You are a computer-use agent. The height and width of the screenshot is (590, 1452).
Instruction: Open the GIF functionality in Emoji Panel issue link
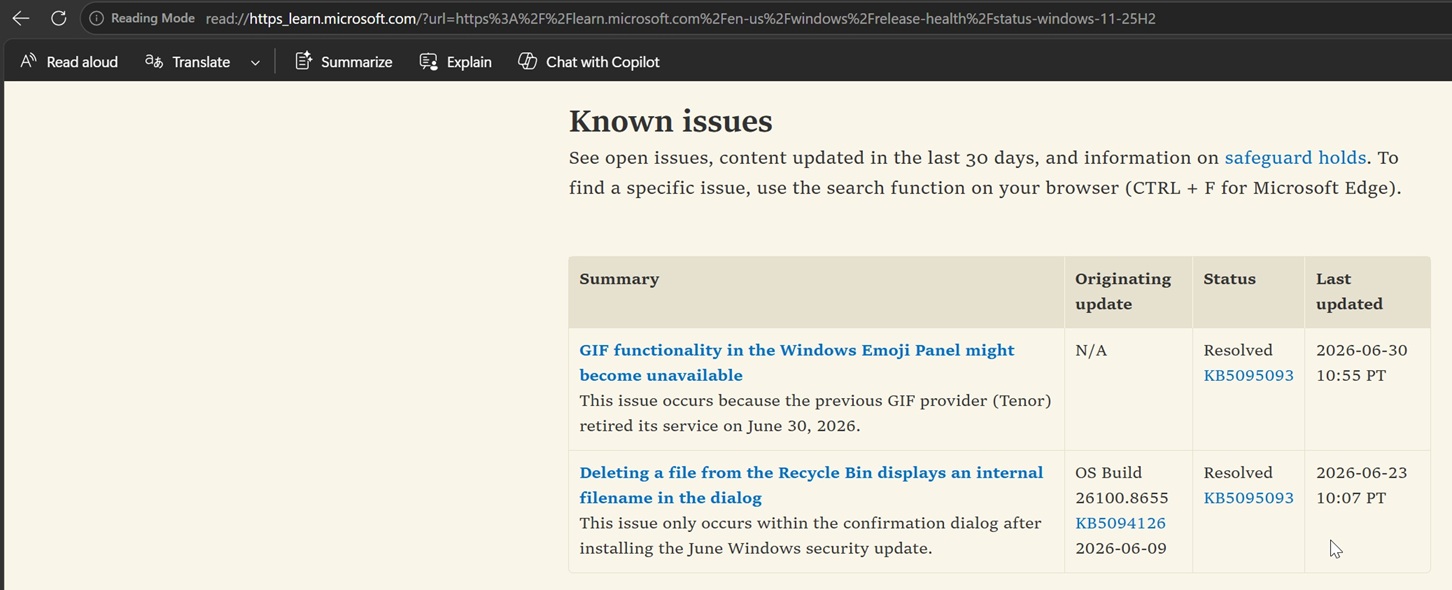(x=797, y=363)
